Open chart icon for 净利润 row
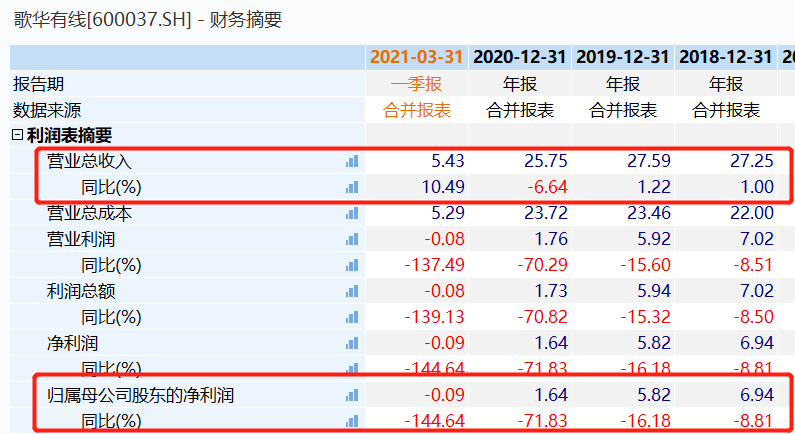This screenshot has height=434, width=795. [x=352, y=343]
